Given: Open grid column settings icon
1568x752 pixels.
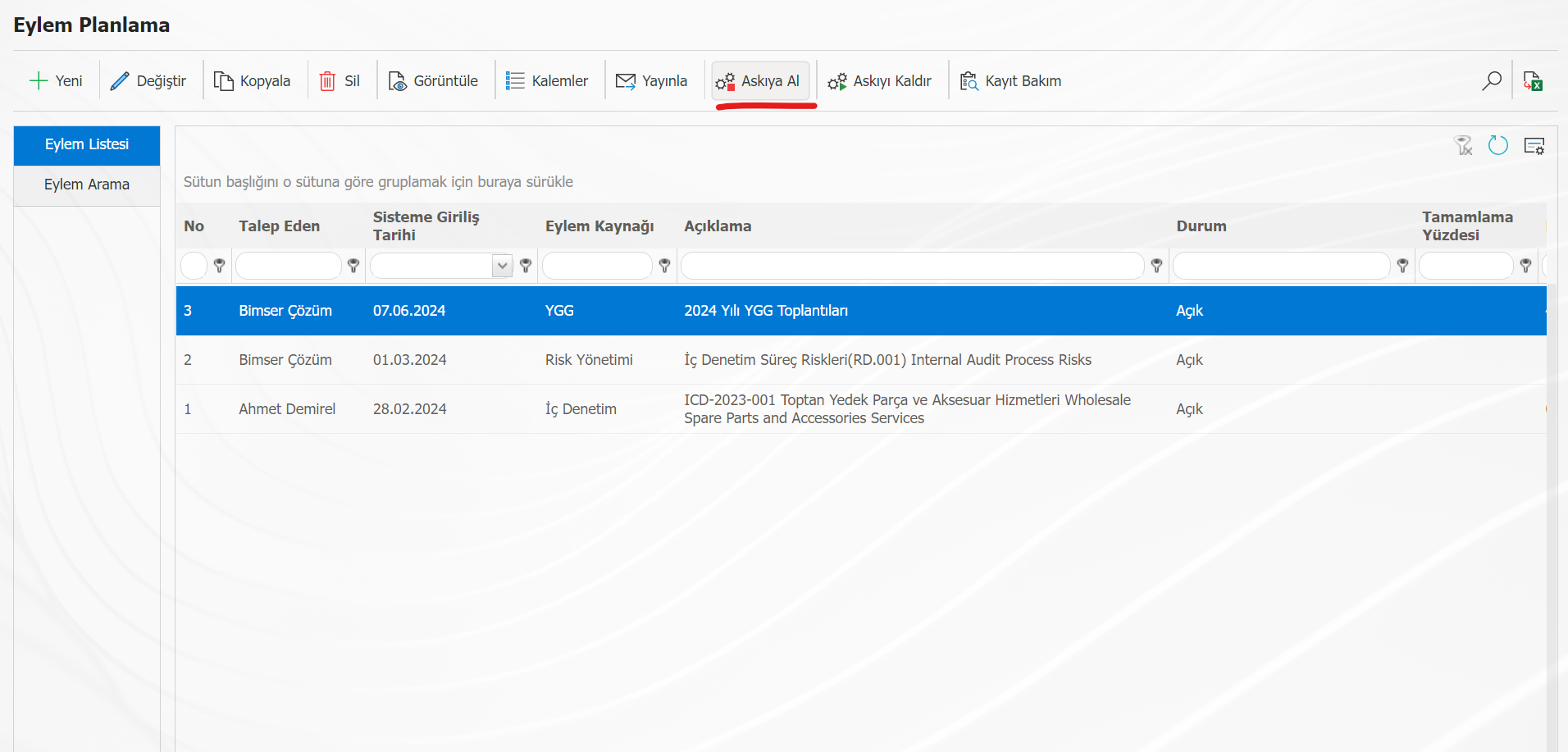Looking at the screenshot, I should [x=1534, y=145].
